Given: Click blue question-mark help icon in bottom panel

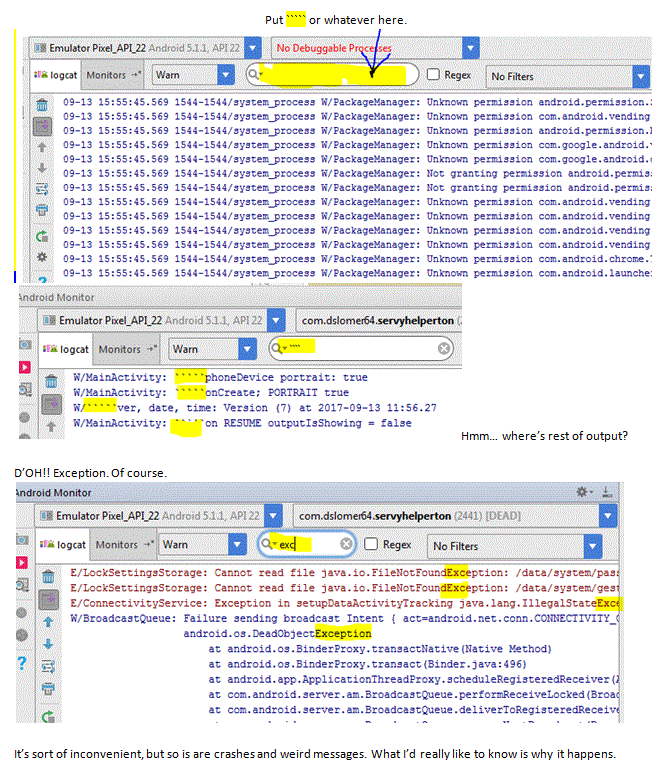Looking at the screenshot, I should pyautogui.click(x=22, y=663).
